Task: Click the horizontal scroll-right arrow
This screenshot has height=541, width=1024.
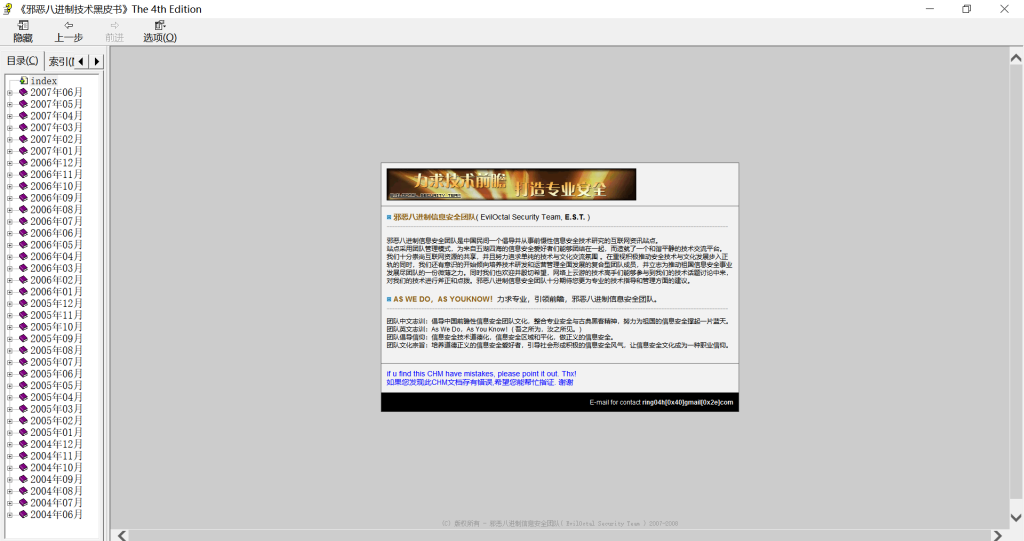Action: 997,535
